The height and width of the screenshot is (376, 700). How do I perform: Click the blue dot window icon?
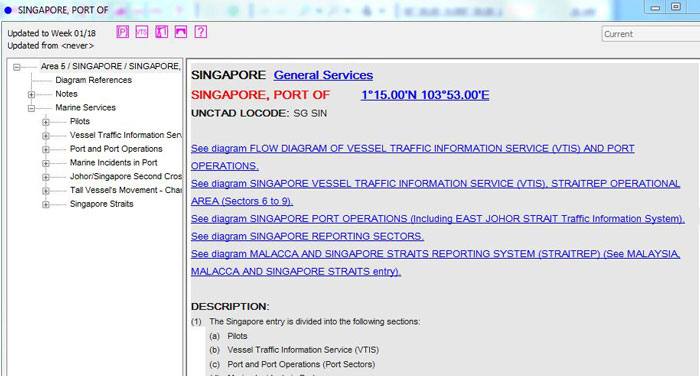pyautogui.click(x=8, y=10)
